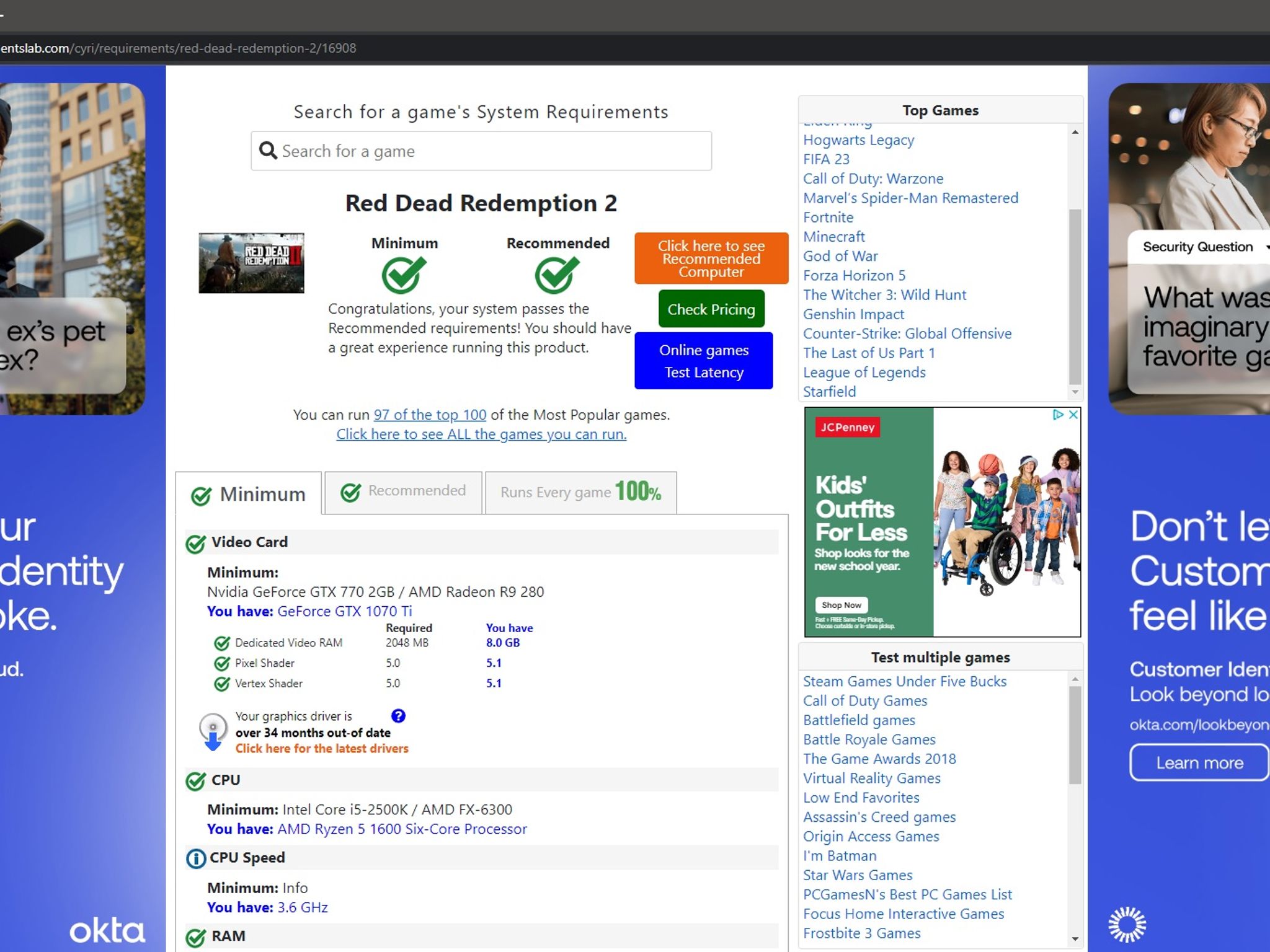The height and width of the screenshot is (952, 1270).
Task: Open God of War link
Action: 840,256
